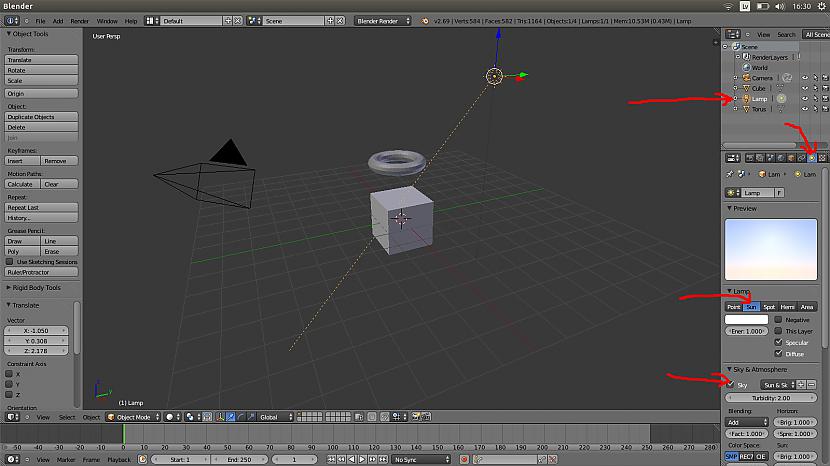Click the Duplicate Objects button
This screenshot has height=466, width=830.
coord(41,116)
